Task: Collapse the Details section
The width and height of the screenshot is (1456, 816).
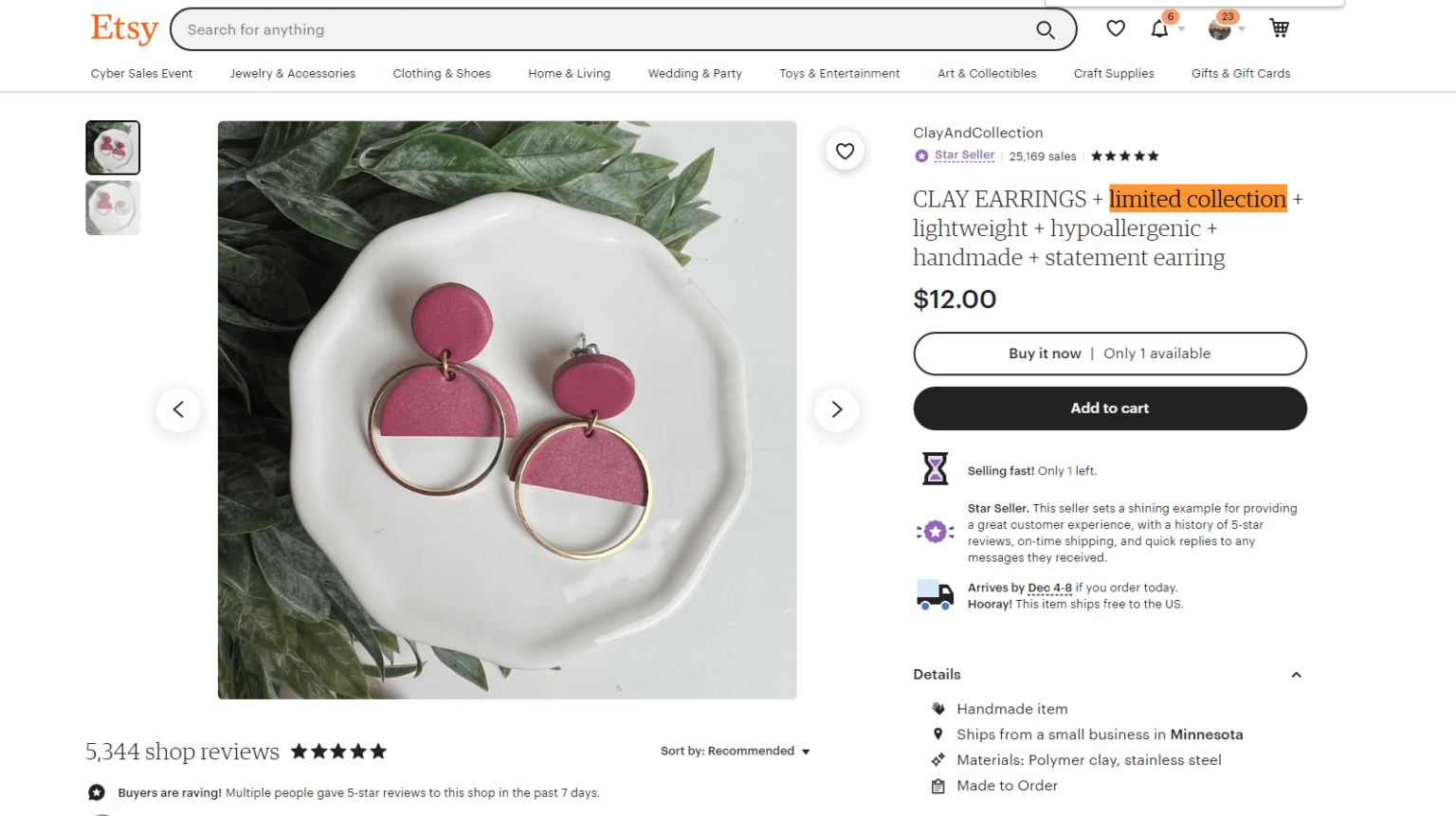Action: 1296,674
